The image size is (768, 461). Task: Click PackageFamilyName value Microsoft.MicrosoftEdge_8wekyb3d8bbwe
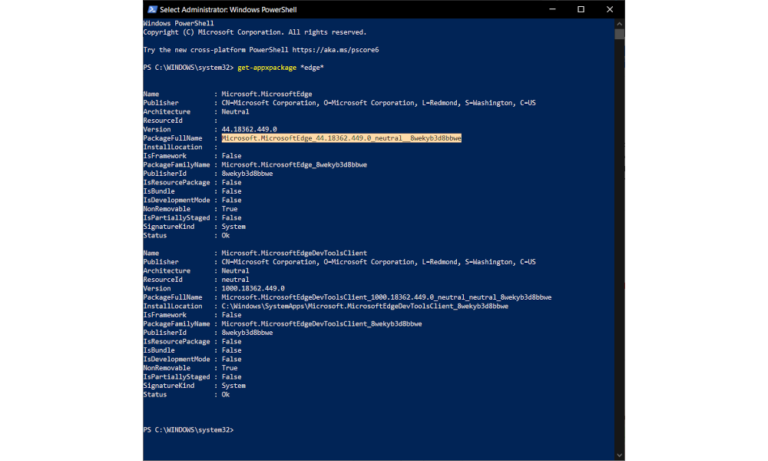[x=294, y=165]
